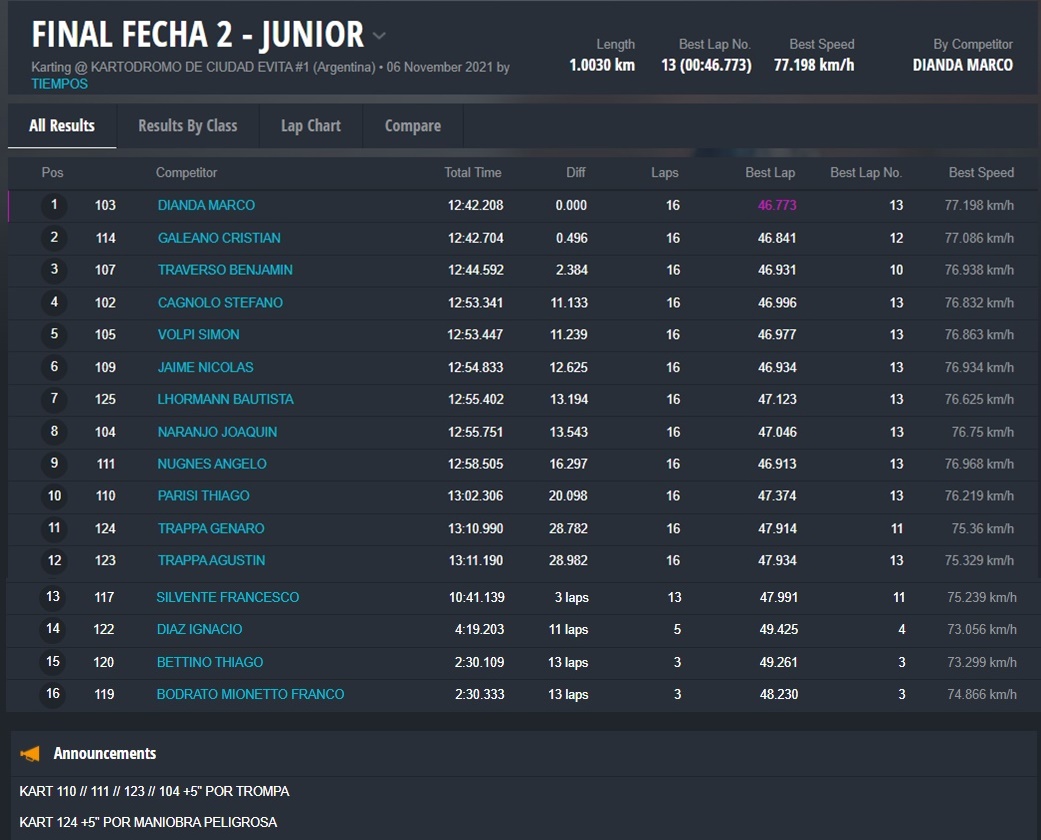Viewport: 1041px width, 840px height.
Task: Open TRAVERSO BENJAMIN's details
Action: [225, 270]
